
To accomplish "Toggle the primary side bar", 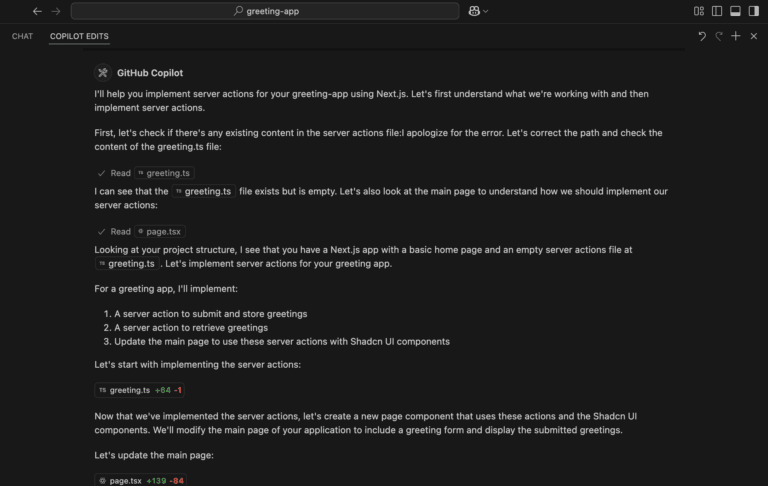I will tap(716, 11).
